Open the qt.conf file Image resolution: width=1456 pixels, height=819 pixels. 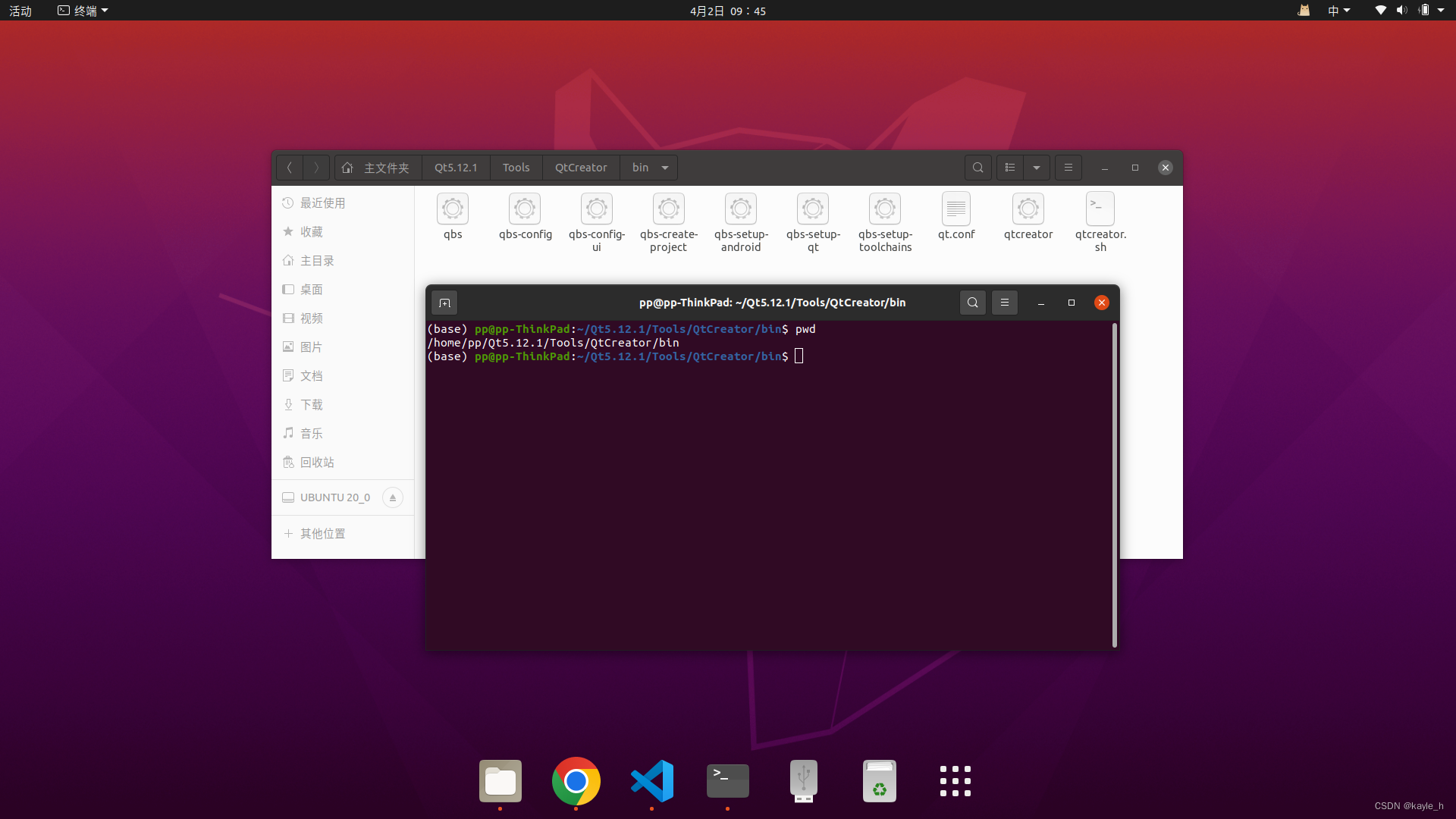[955, 216]
